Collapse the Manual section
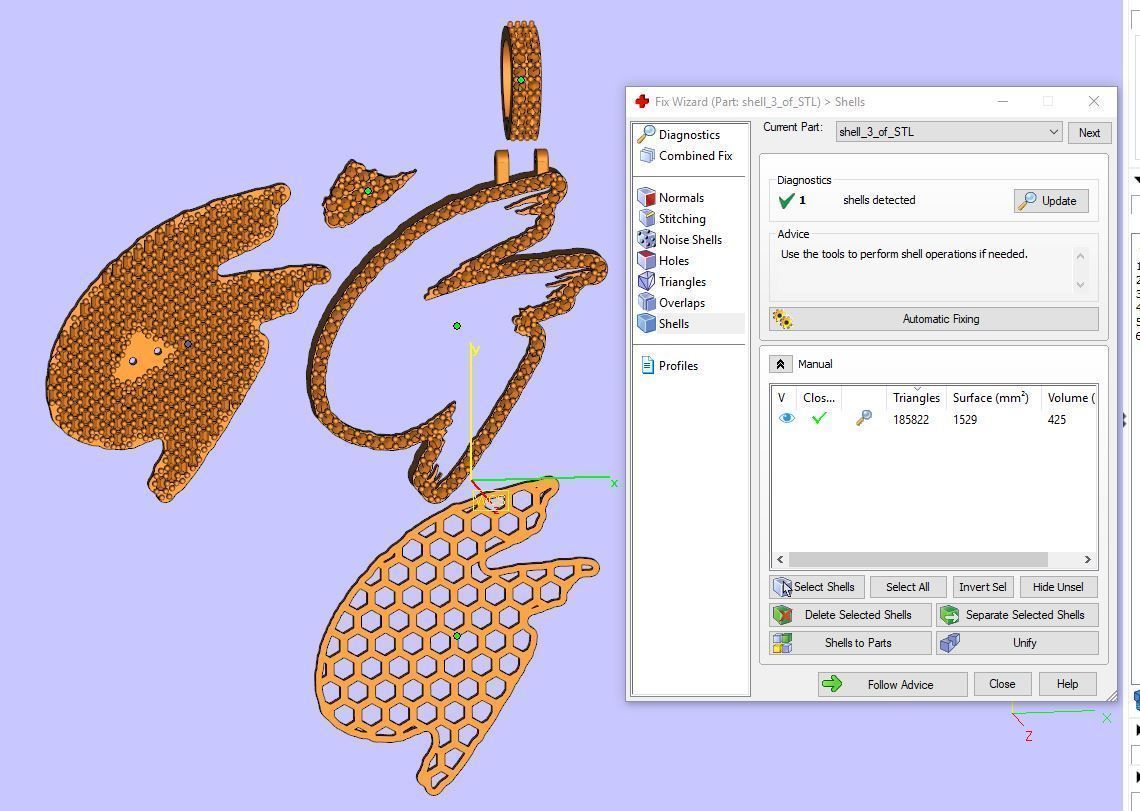The image size is (1140, 811). [780, 364]
